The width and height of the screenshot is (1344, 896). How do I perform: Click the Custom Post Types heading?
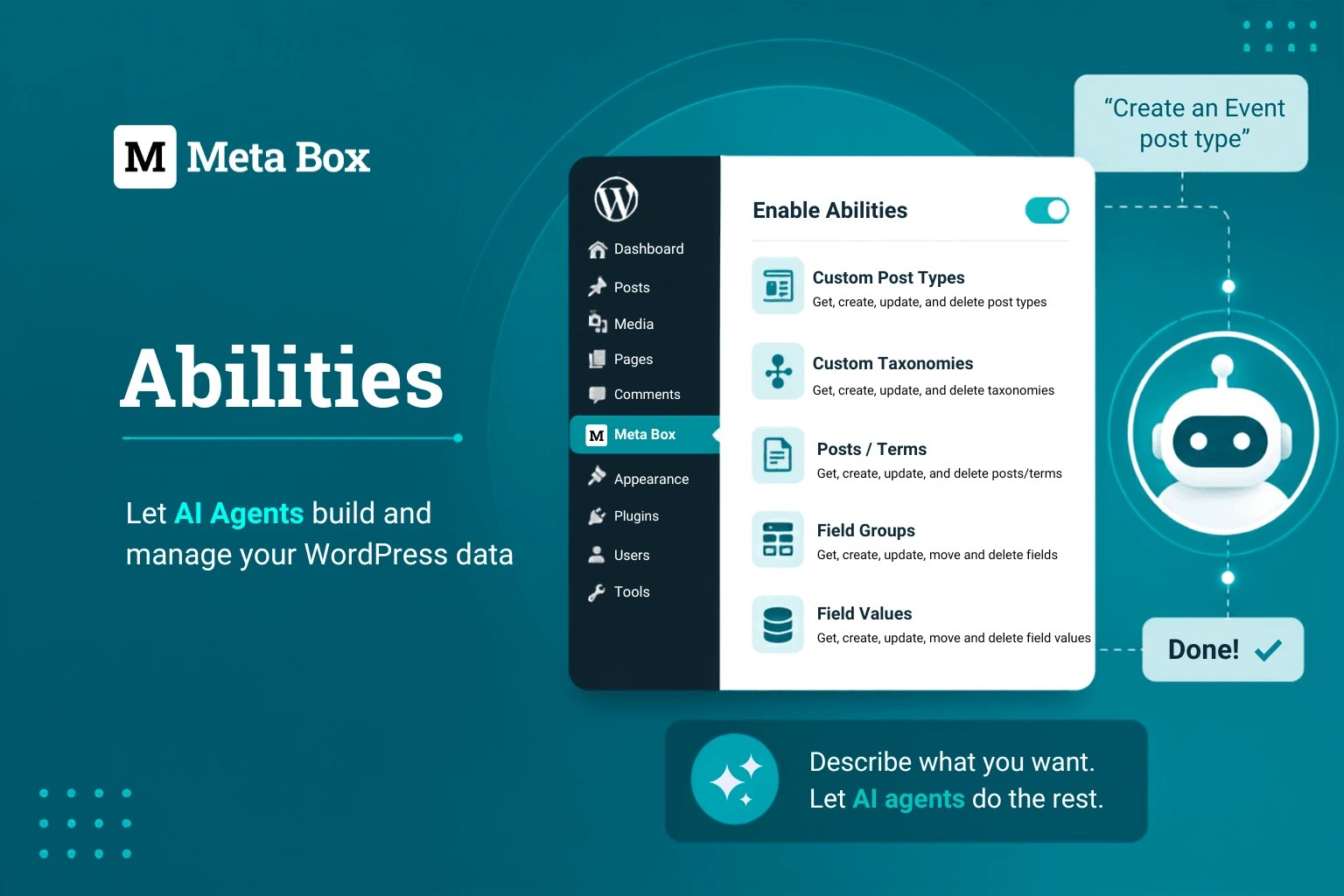(888, 278)
